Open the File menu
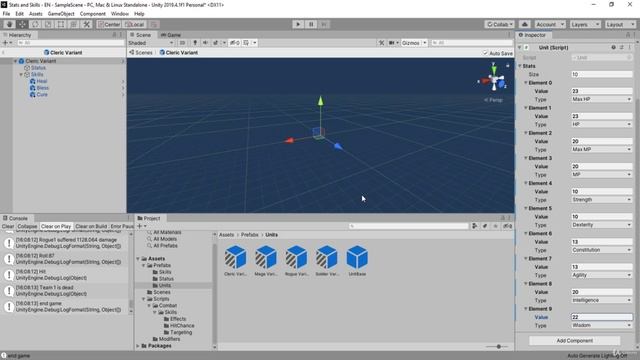Image resolution: width=640 pixels, height=360 pixels. pyautogui.click(x=6, y=14)
